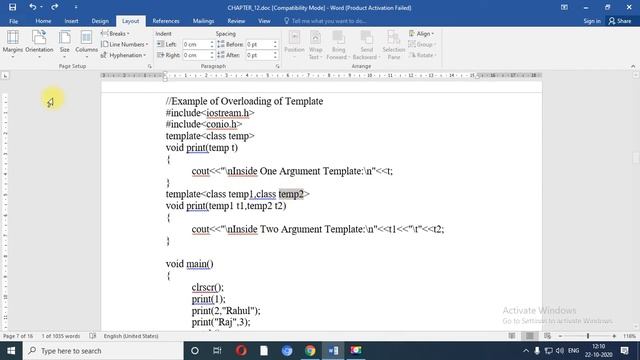
Task: Save the document with the Save icon
Action: (x=12, y=7)
